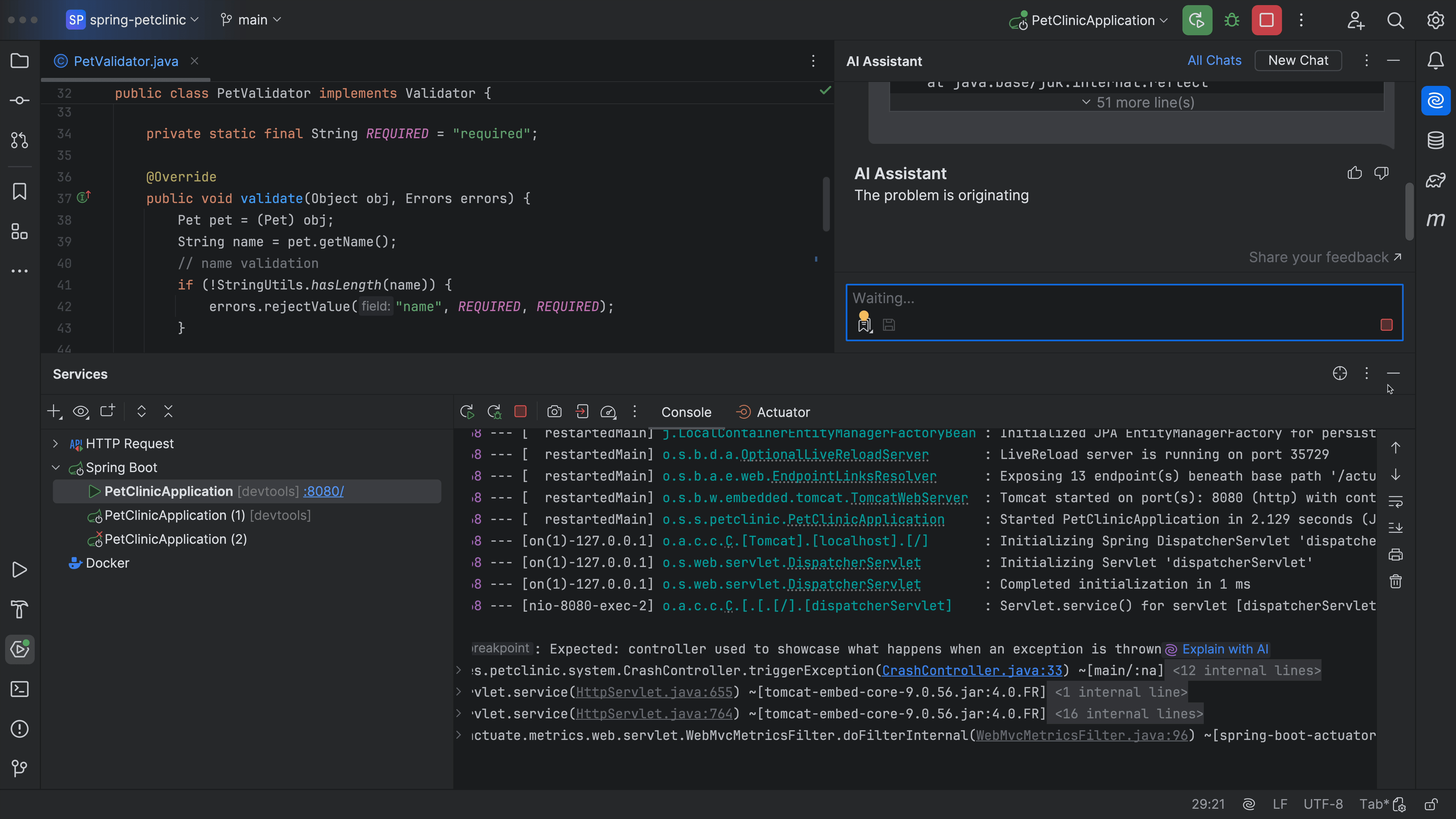The width and height of the screenshot is (1456, 819).
Task: Open the Database tool window
Action: point(1436,140)
